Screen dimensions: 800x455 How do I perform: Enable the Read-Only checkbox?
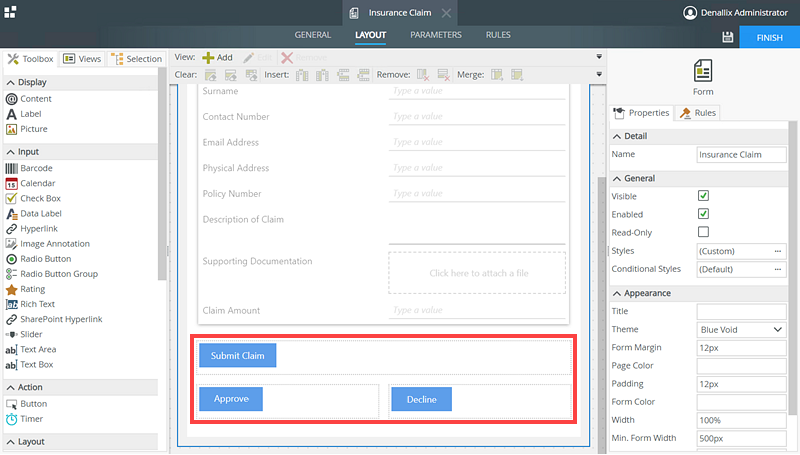click(x=703, y=232)
